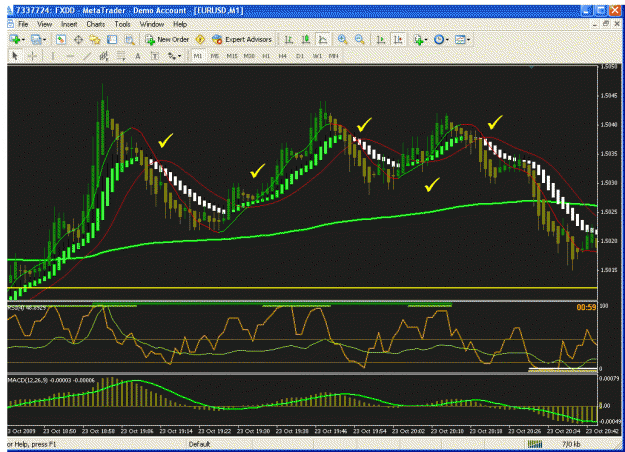625x452 pixels.
Task: Click the 7/0 kb traffic indicator
Action: [x=571, y=444]
